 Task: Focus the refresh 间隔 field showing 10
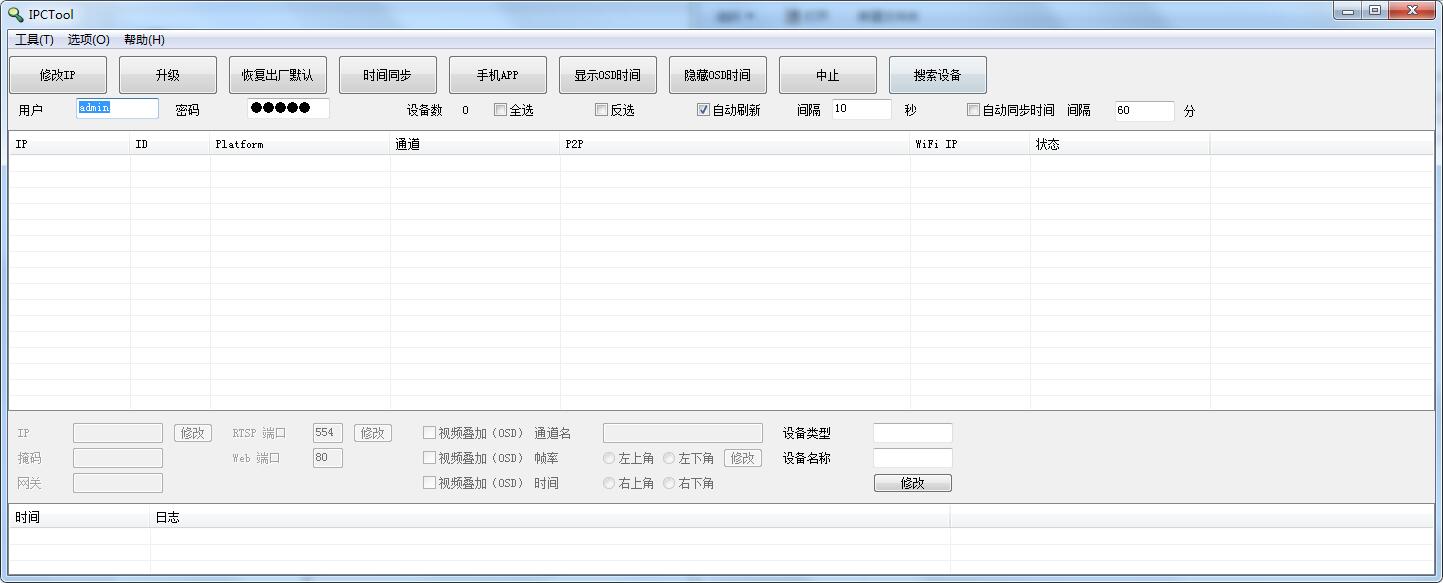862,109
